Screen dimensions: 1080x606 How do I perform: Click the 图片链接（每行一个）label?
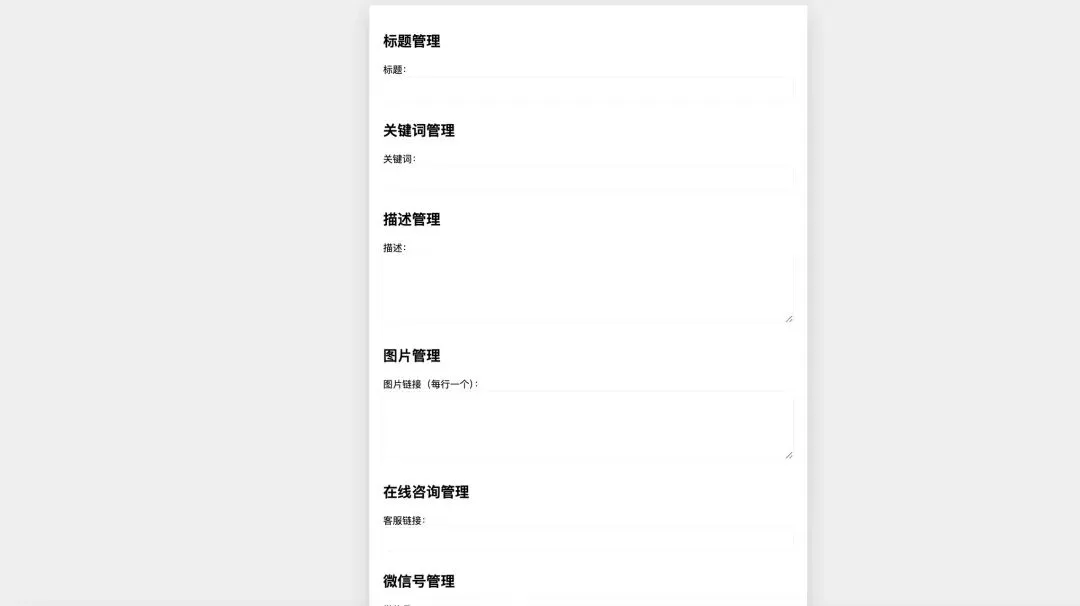[x=430, y=384]
